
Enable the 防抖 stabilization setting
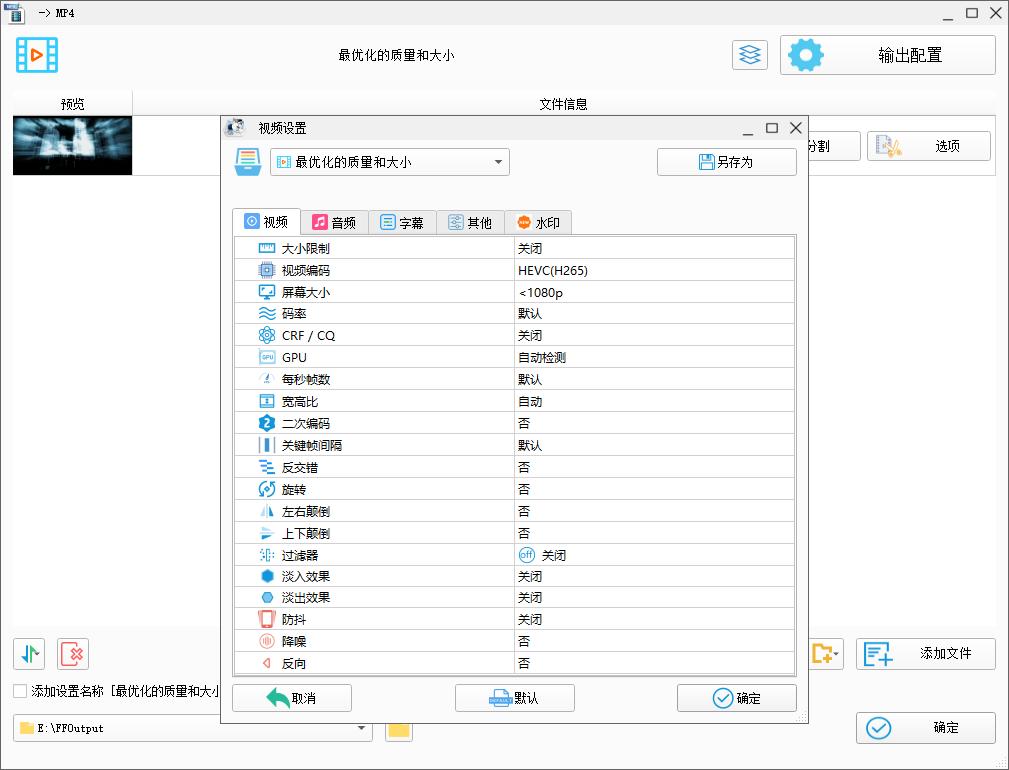531,619
